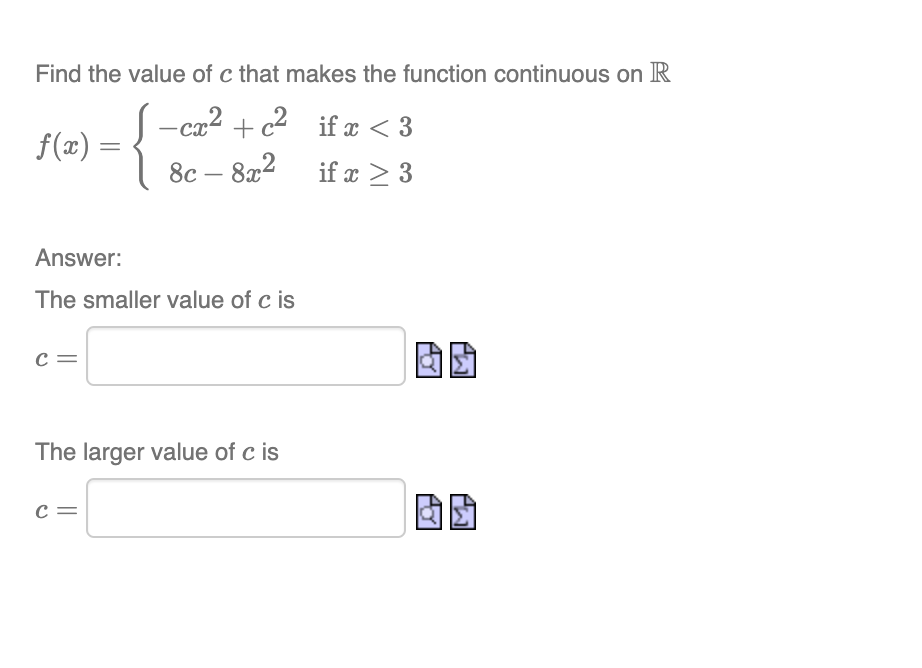
Task: Click inside the larger value answer box
Action: click(245, 507)
